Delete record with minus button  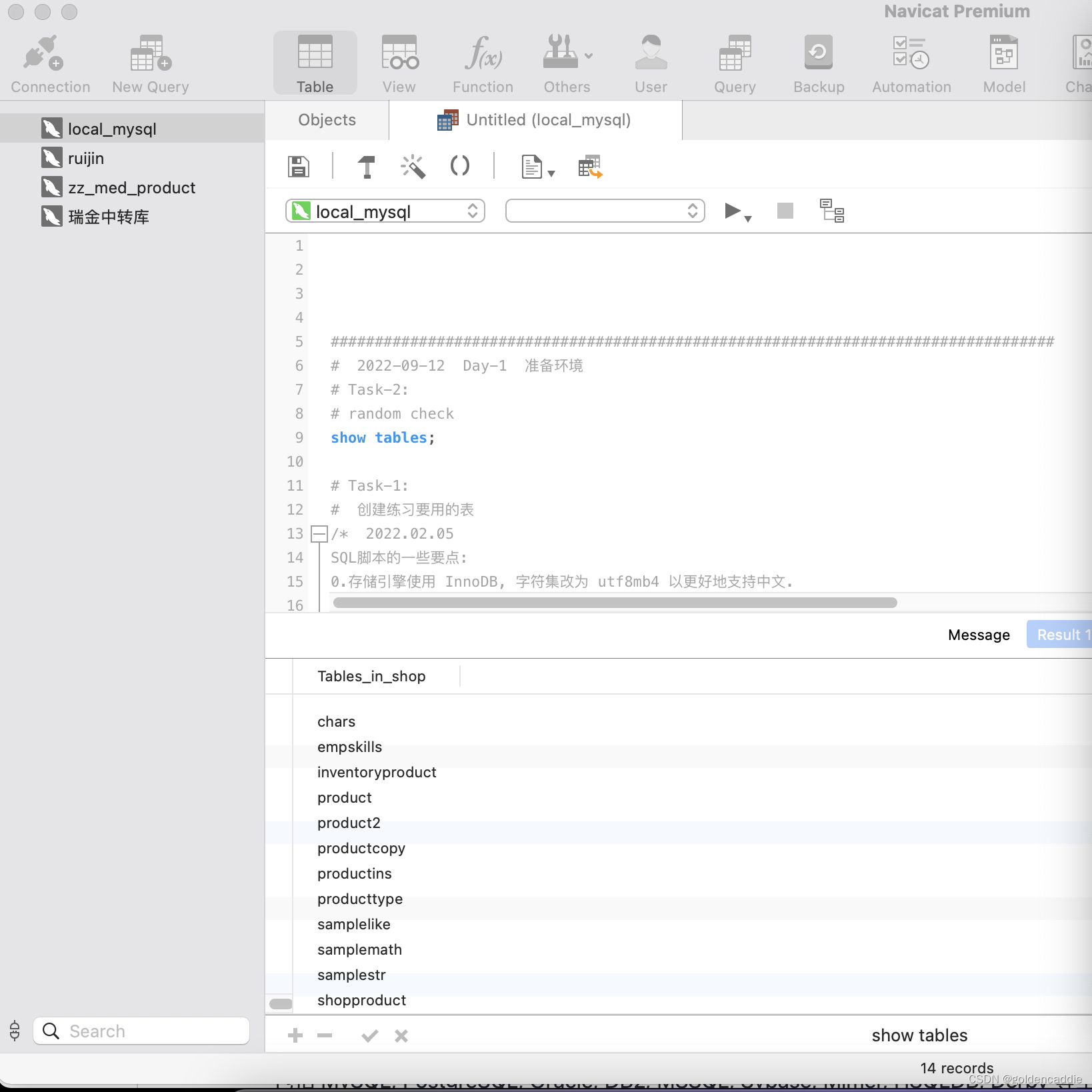[x=325, y=1035]
